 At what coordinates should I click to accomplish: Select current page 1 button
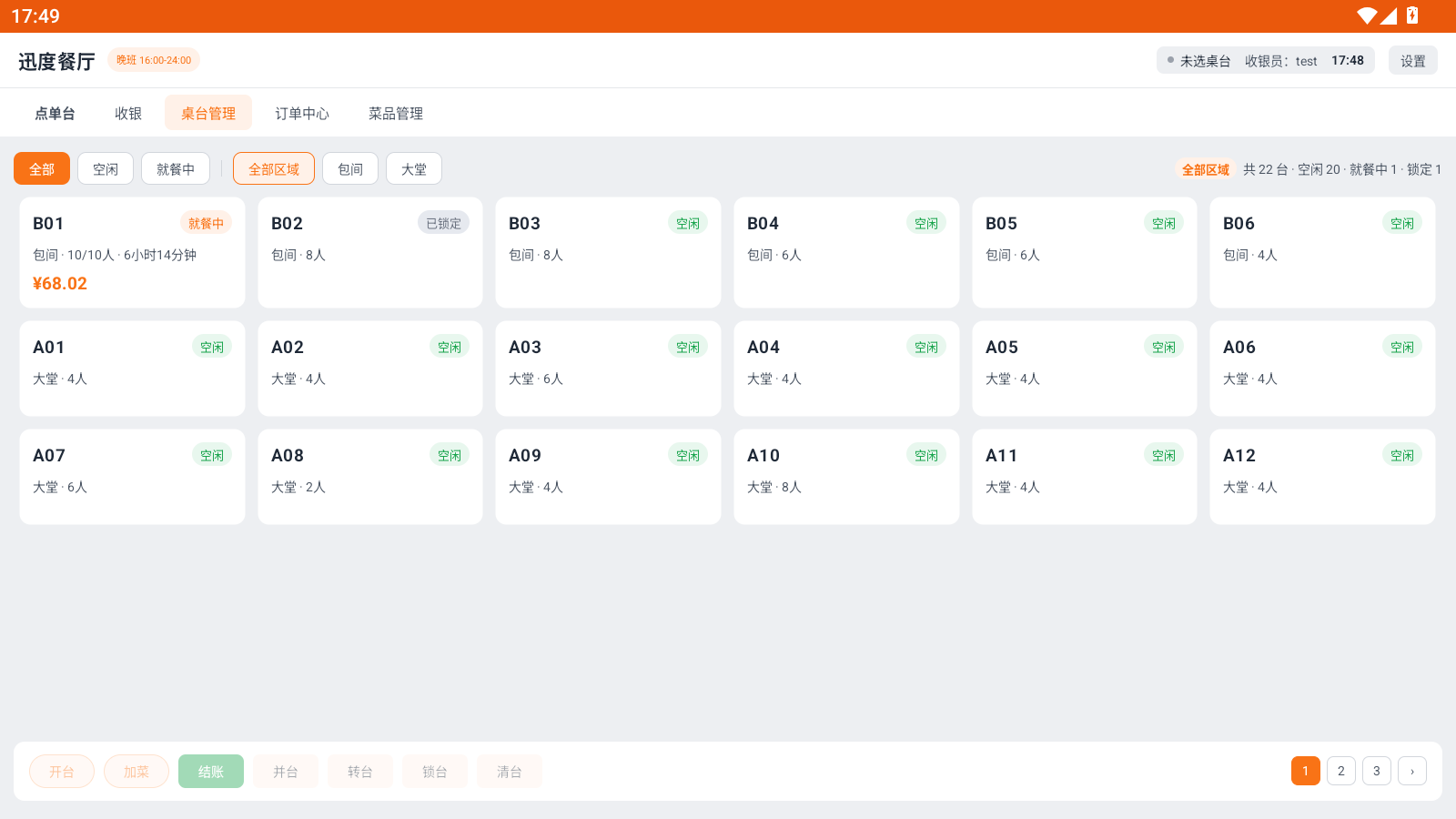click(x=1306, y=771)
